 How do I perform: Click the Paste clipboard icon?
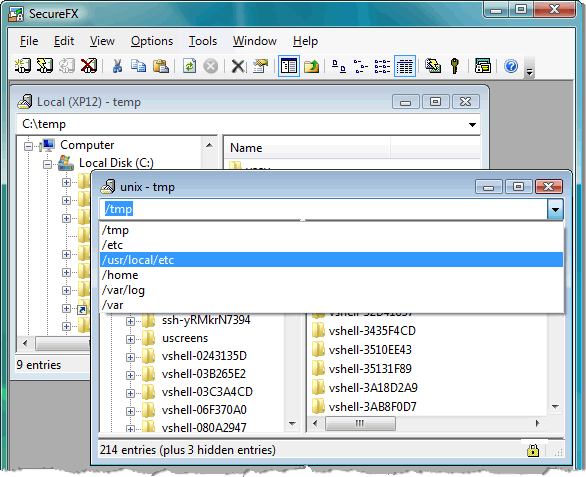(161, 66)
